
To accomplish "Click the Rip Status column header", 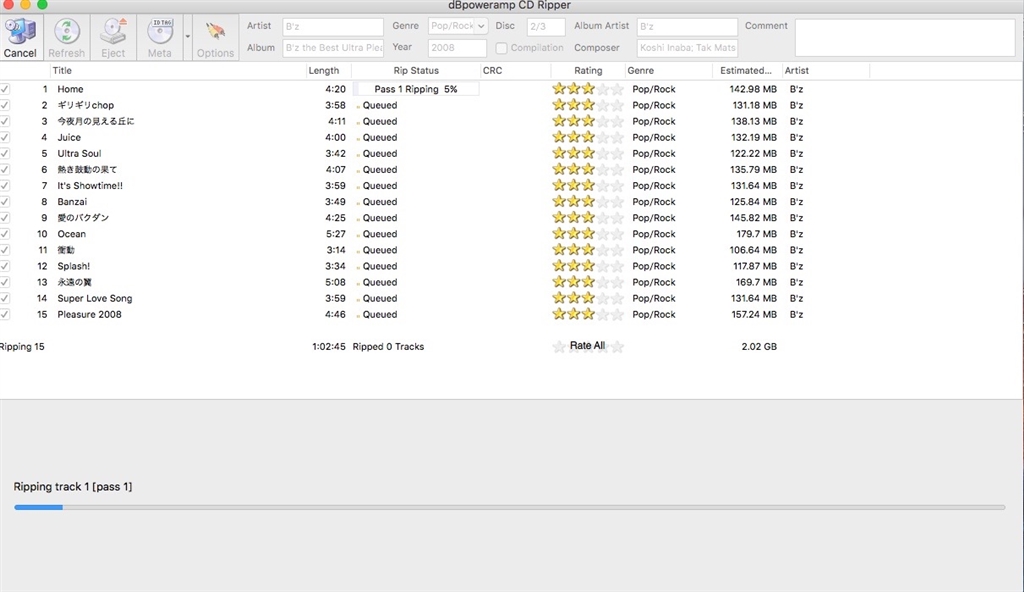I will 415,71.
